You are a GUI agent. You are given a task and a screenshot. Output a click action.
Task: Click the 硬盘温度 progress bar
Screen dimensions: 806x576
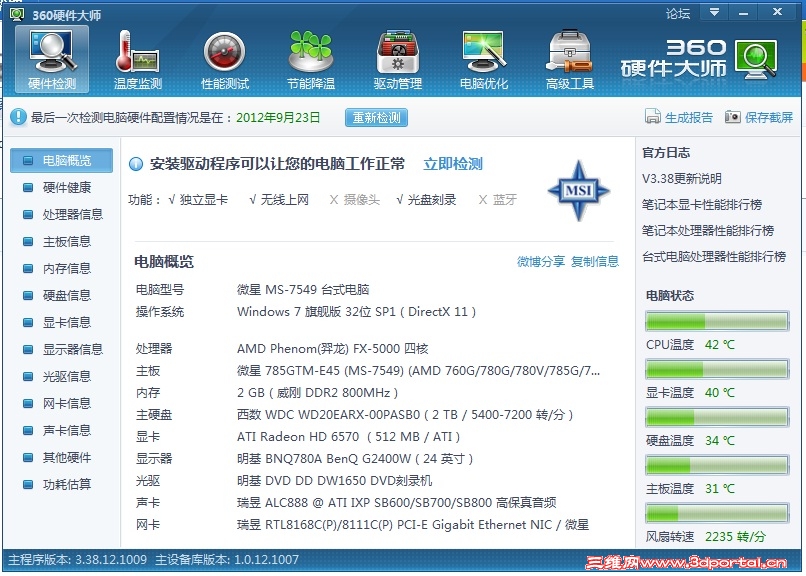point(717,417)
